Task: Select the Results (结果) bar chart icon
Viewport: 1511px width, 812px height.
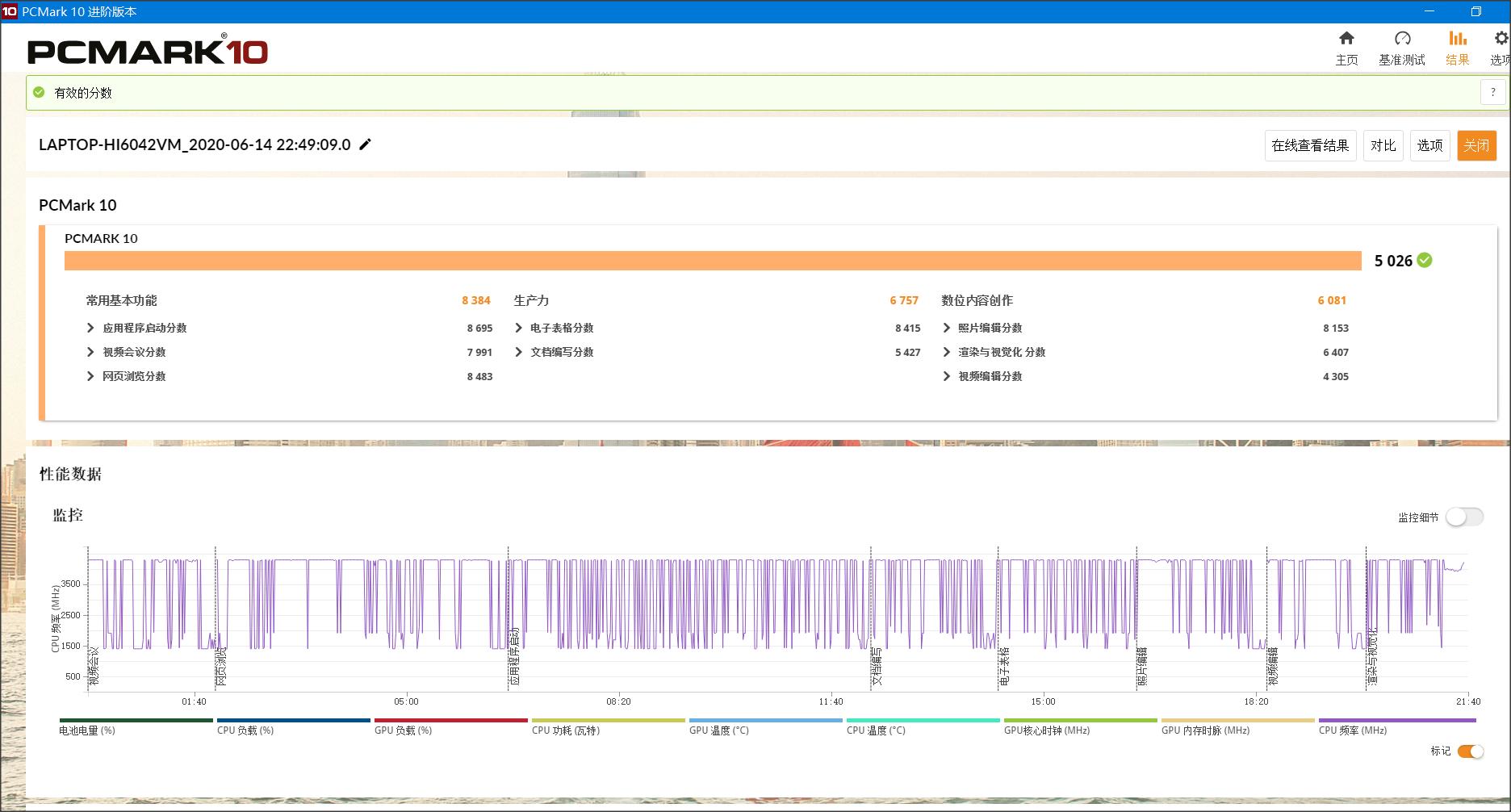Action: pos(1457,39)
